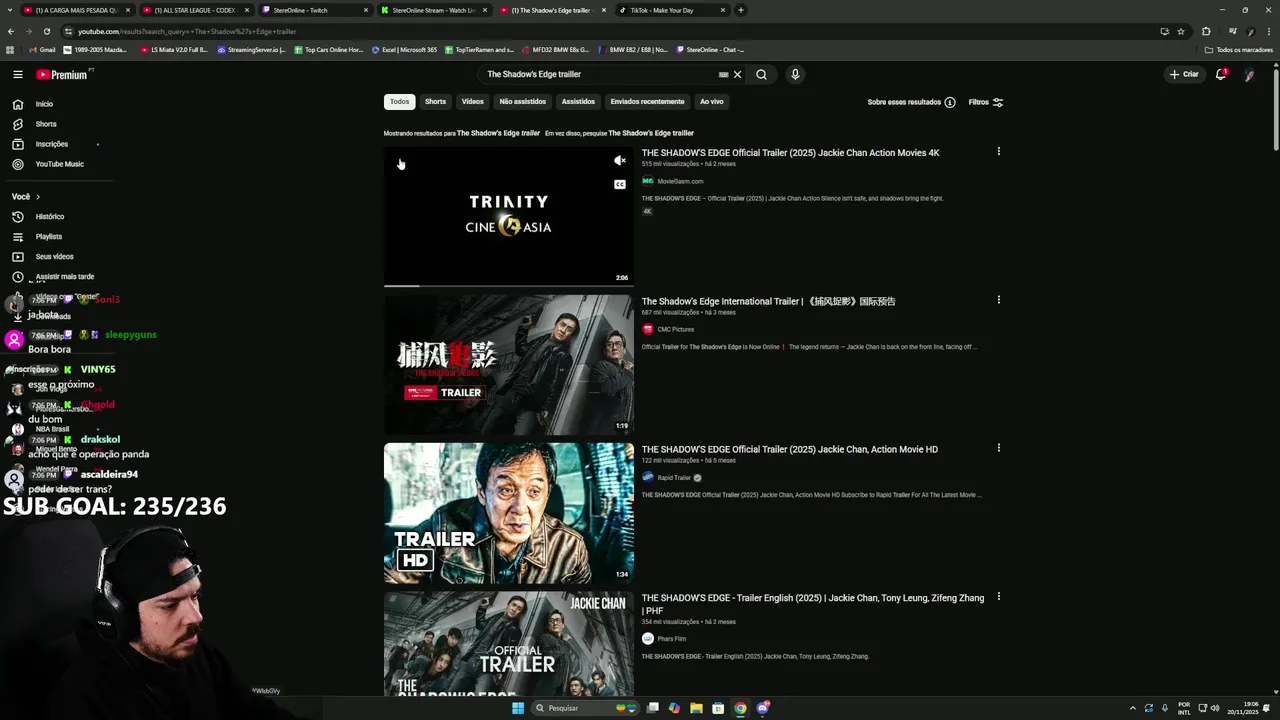Start voice search with the microphone
Screen dimensions: 1280x720
[x=795, y=74]
